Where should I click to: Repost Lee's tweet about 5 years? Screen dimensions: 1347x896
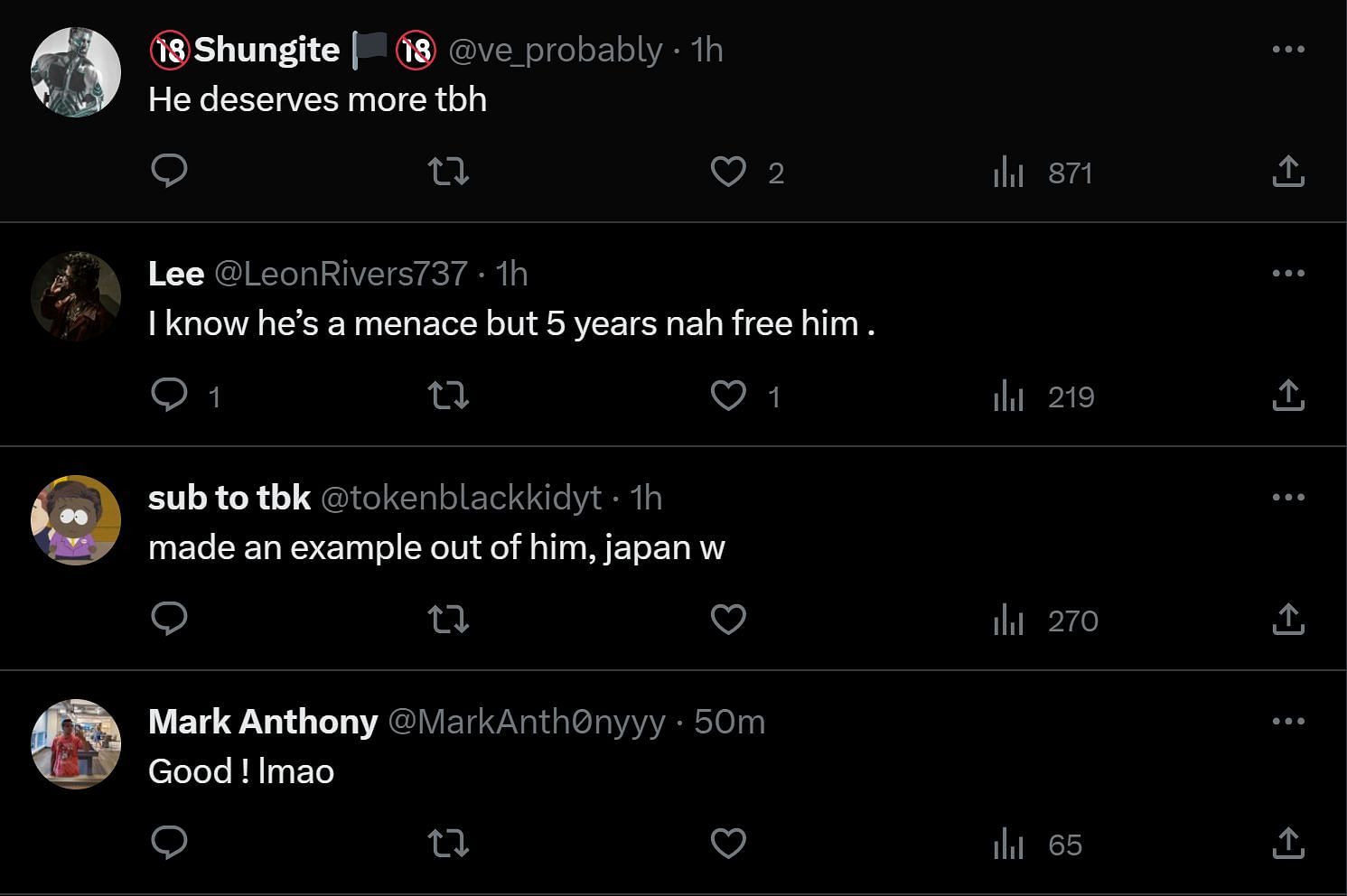tap(448, 396)
